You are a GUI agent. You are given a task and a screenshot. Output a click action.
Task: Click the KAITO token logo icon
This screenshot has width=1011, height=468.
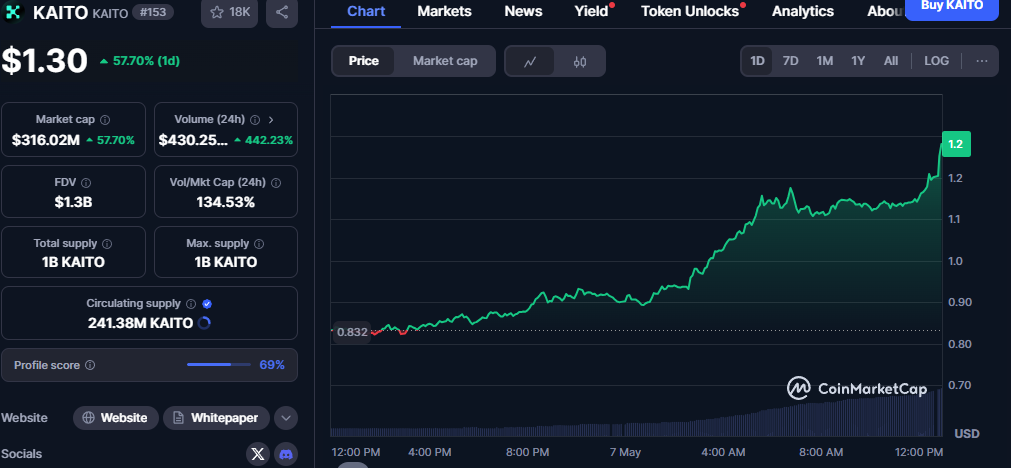coord(13,12)
